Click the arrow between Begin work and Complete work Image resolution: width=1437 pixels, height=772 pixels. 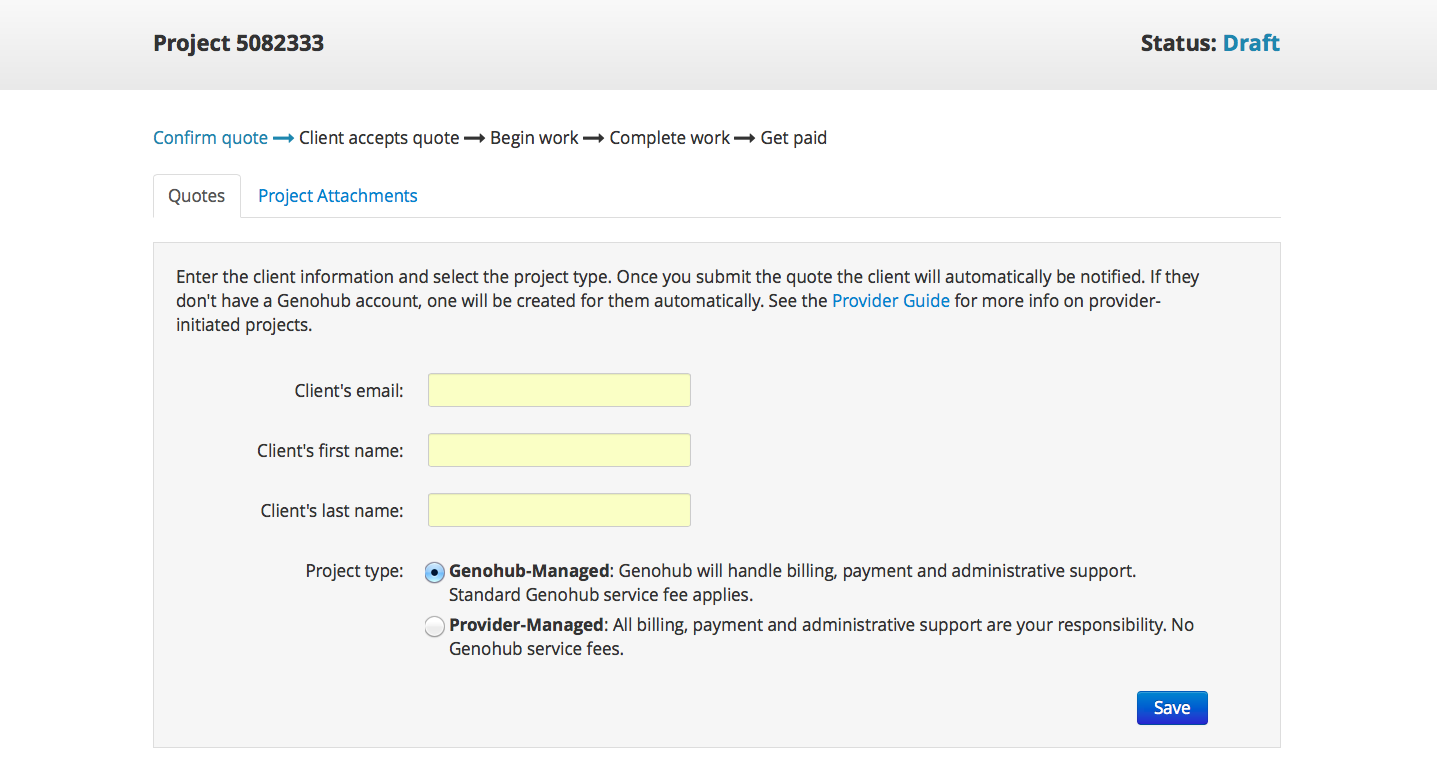tap(593, 138)
